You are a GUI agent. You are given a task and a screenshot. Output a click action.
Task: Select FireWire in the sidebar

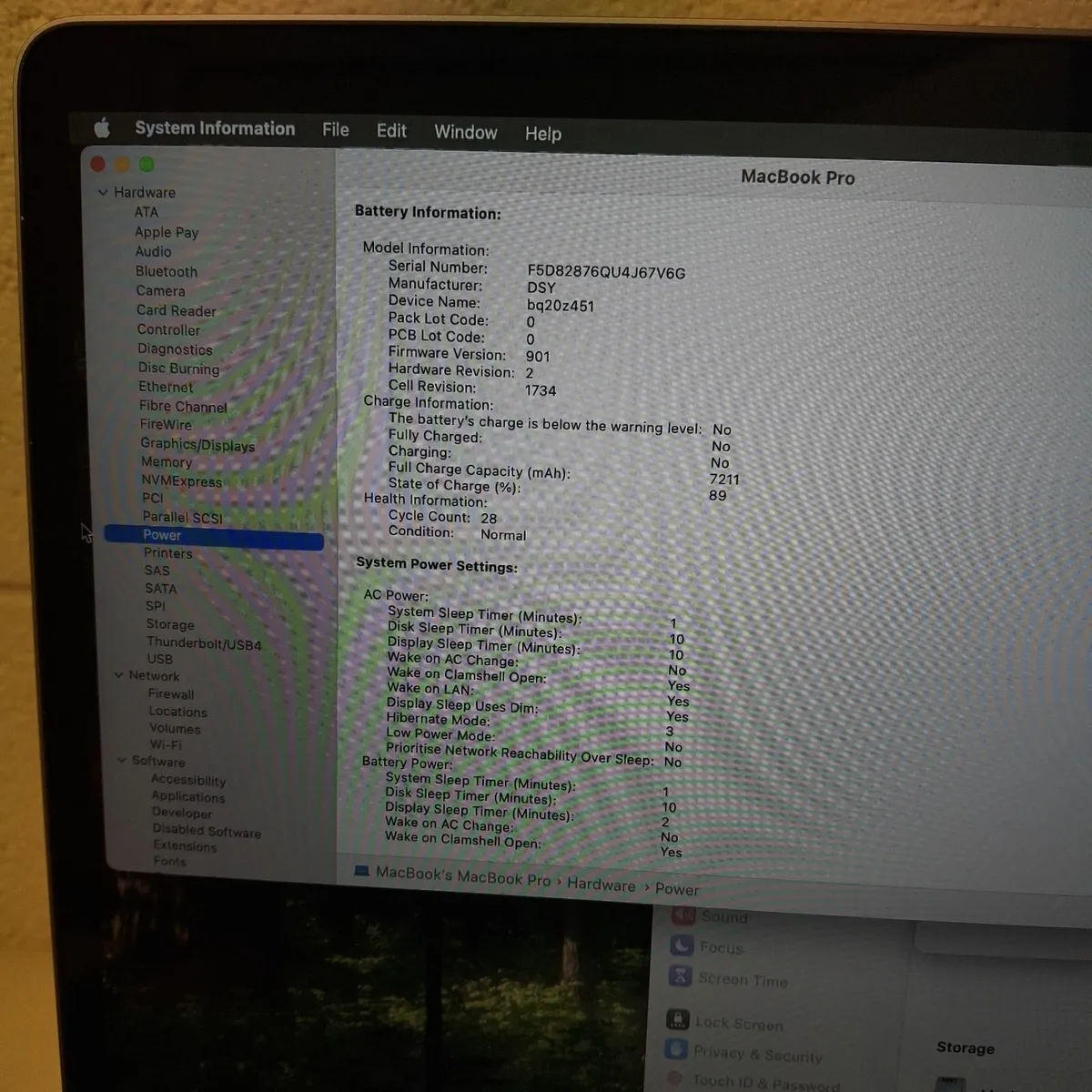tap(166, 424)
